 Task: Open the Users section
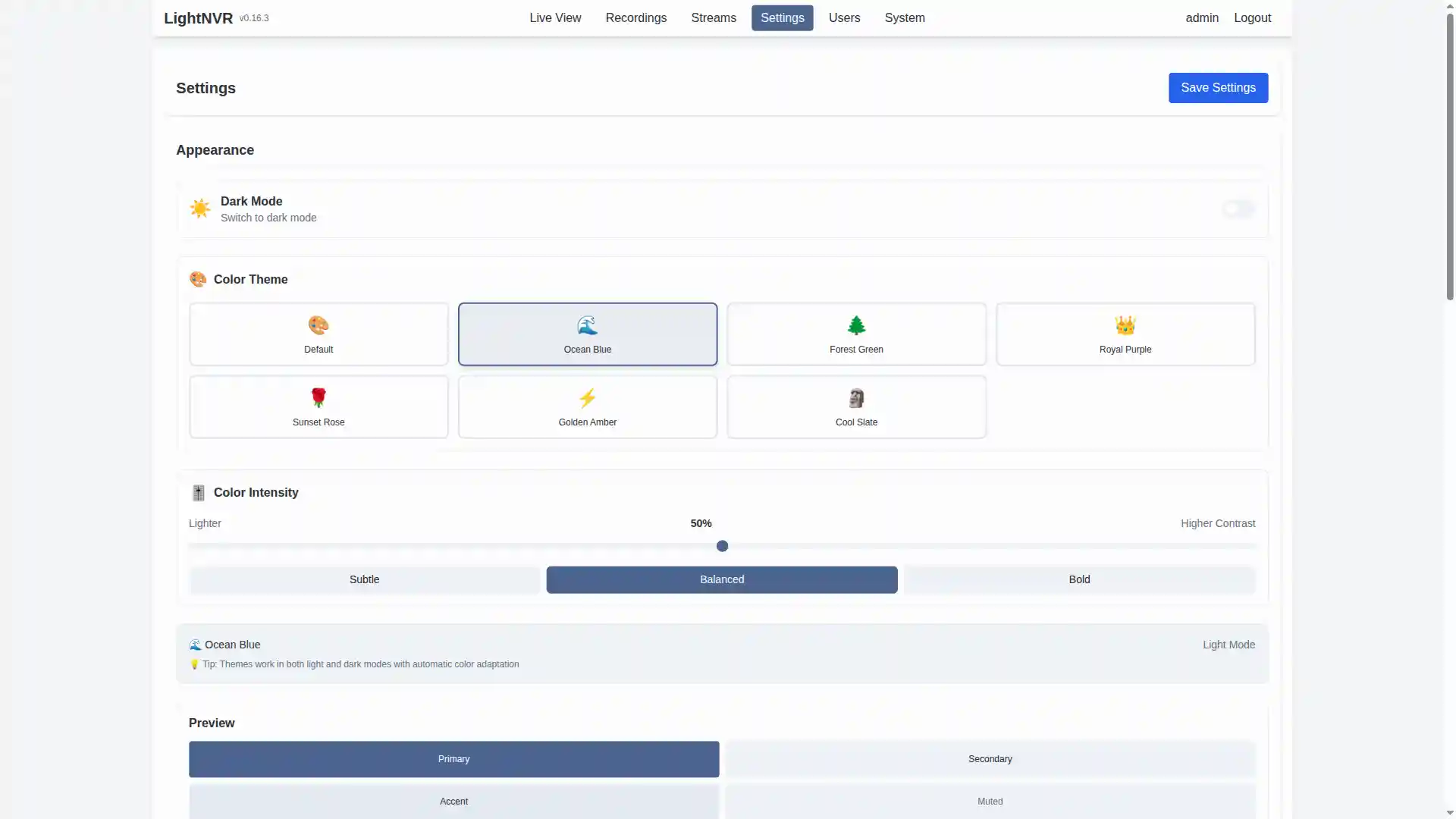coord(844,17)
